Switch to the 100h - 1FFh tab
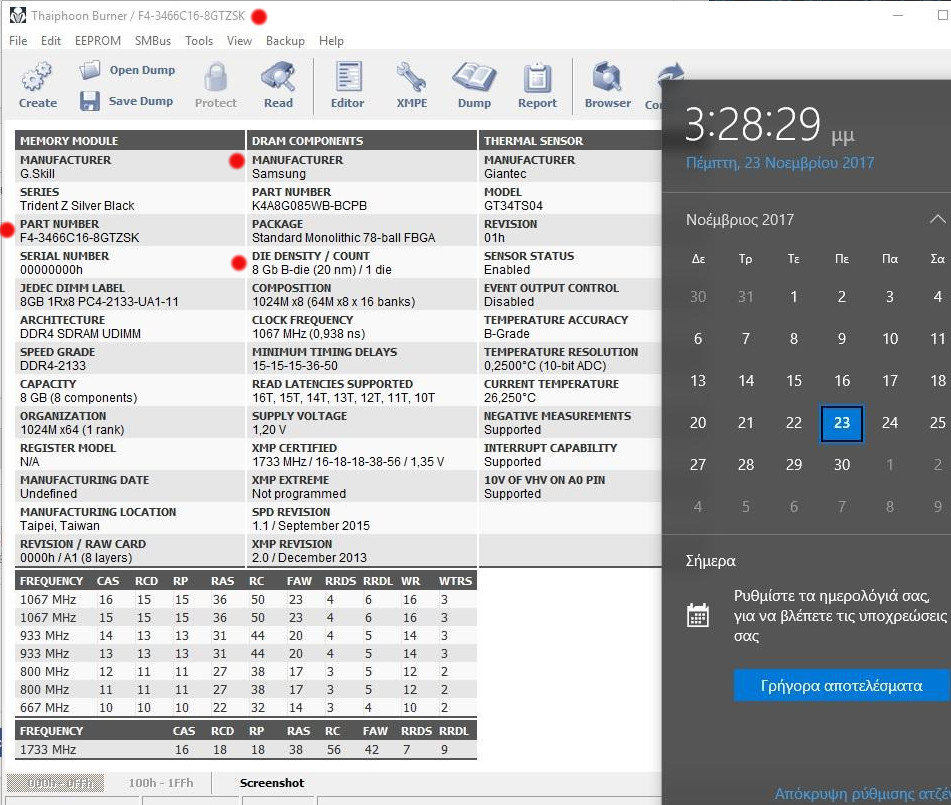 [161, 783]
